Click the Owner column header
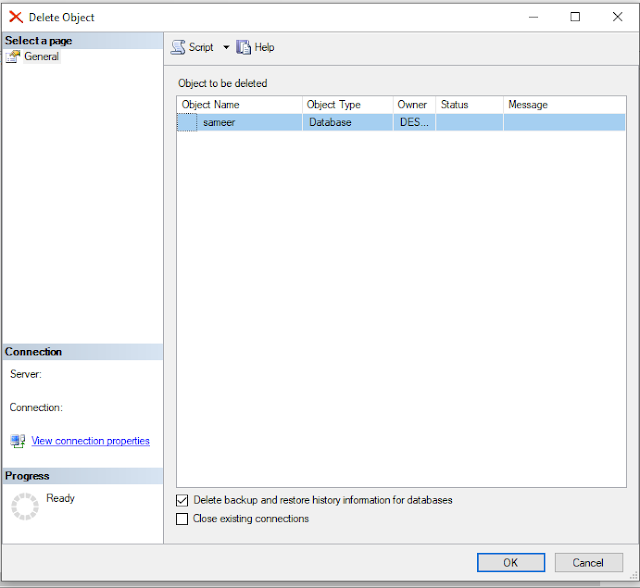This screenshot has height=588, width=640. pyautogui.click(x=415, y=105)
